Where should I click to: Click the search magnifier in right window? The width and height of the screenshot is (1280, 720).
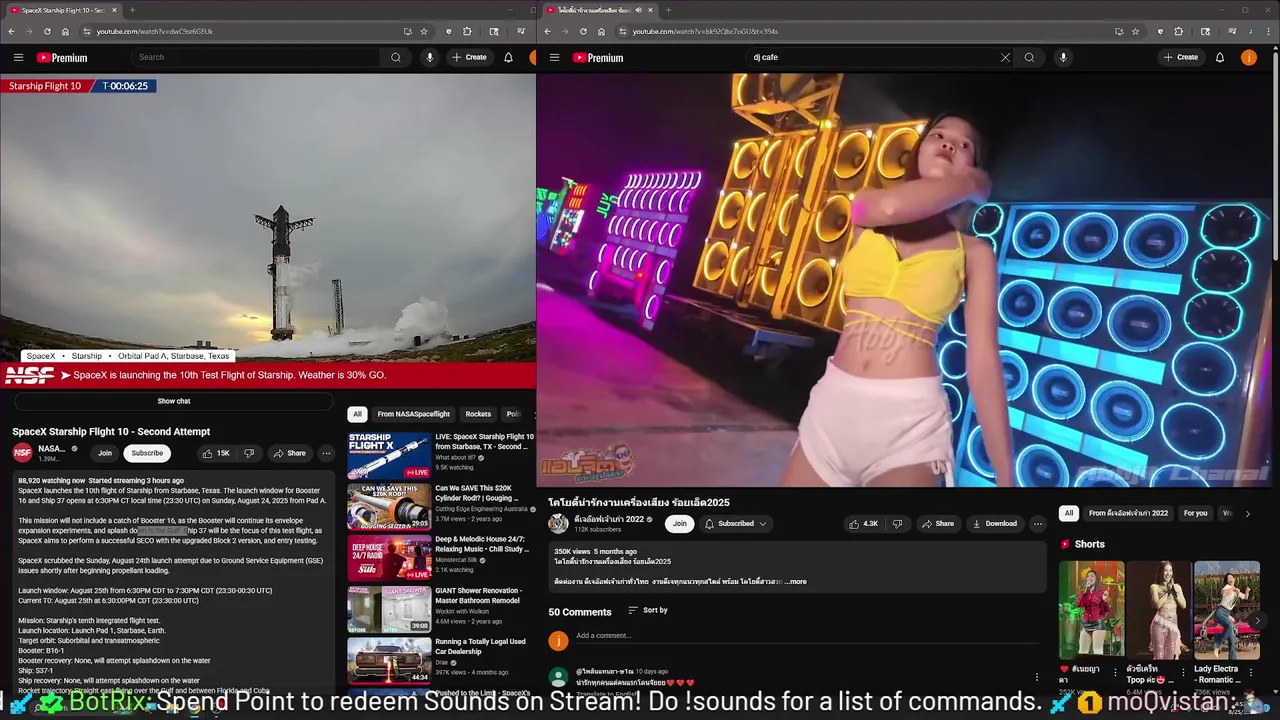[1029, 57]
